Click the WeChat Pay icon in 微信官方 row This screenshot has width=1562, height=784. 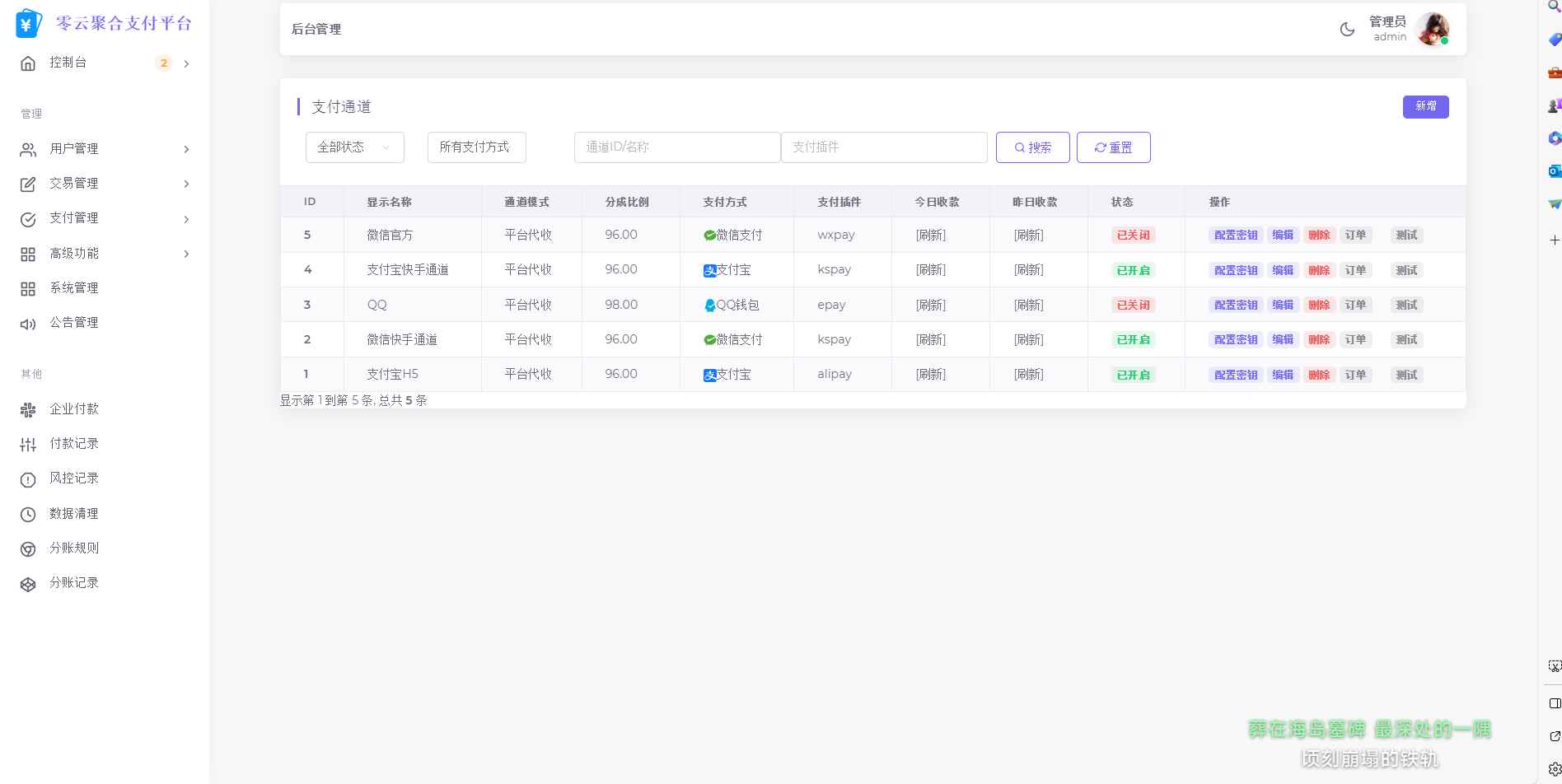tap(709, 235)
